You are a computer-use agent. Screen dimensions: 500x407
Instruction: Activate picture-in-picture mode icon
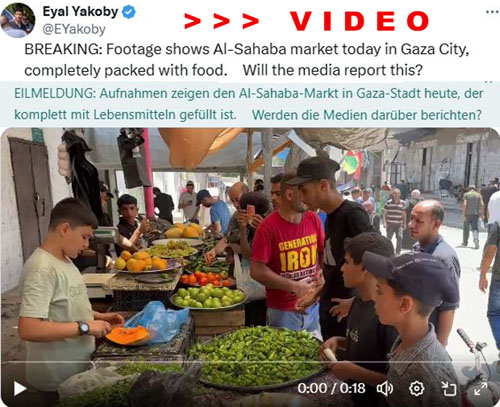(x=448, y=388)
